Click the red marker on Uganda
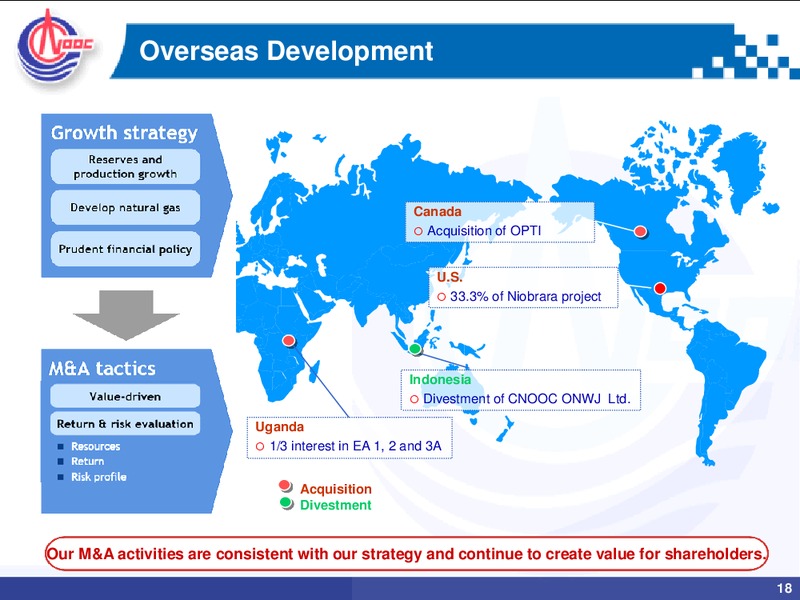This screenshot has height=600, width=800. (289, 341)
